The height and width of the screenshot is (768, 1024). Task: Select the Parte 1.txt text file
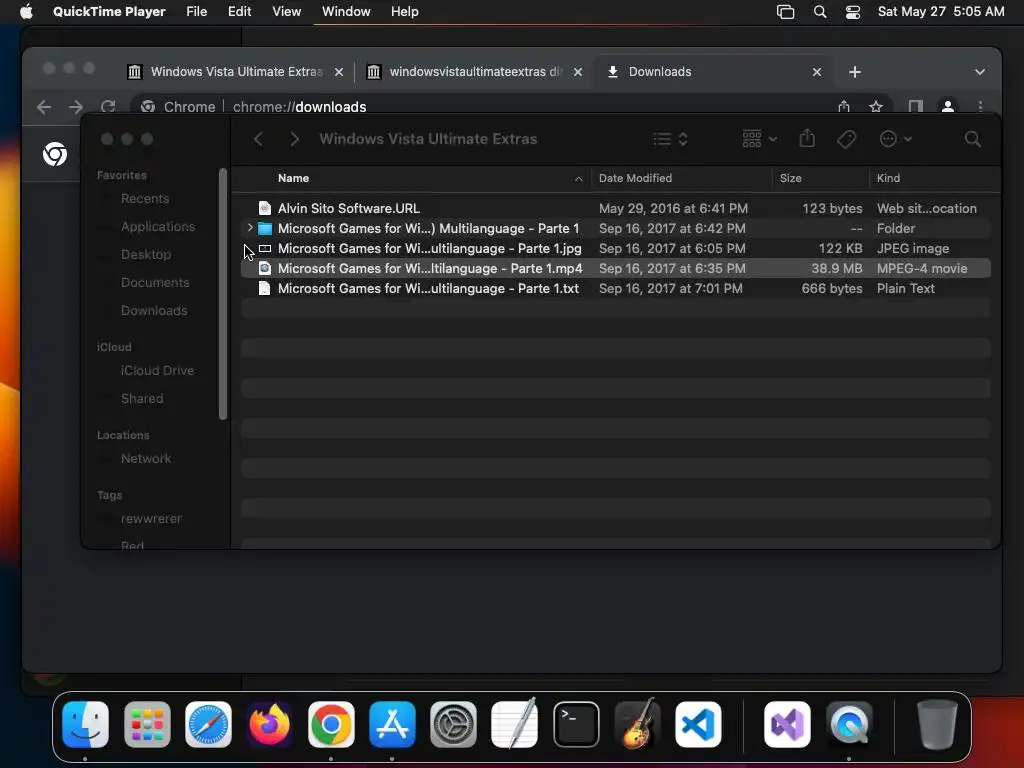(616, 289)
